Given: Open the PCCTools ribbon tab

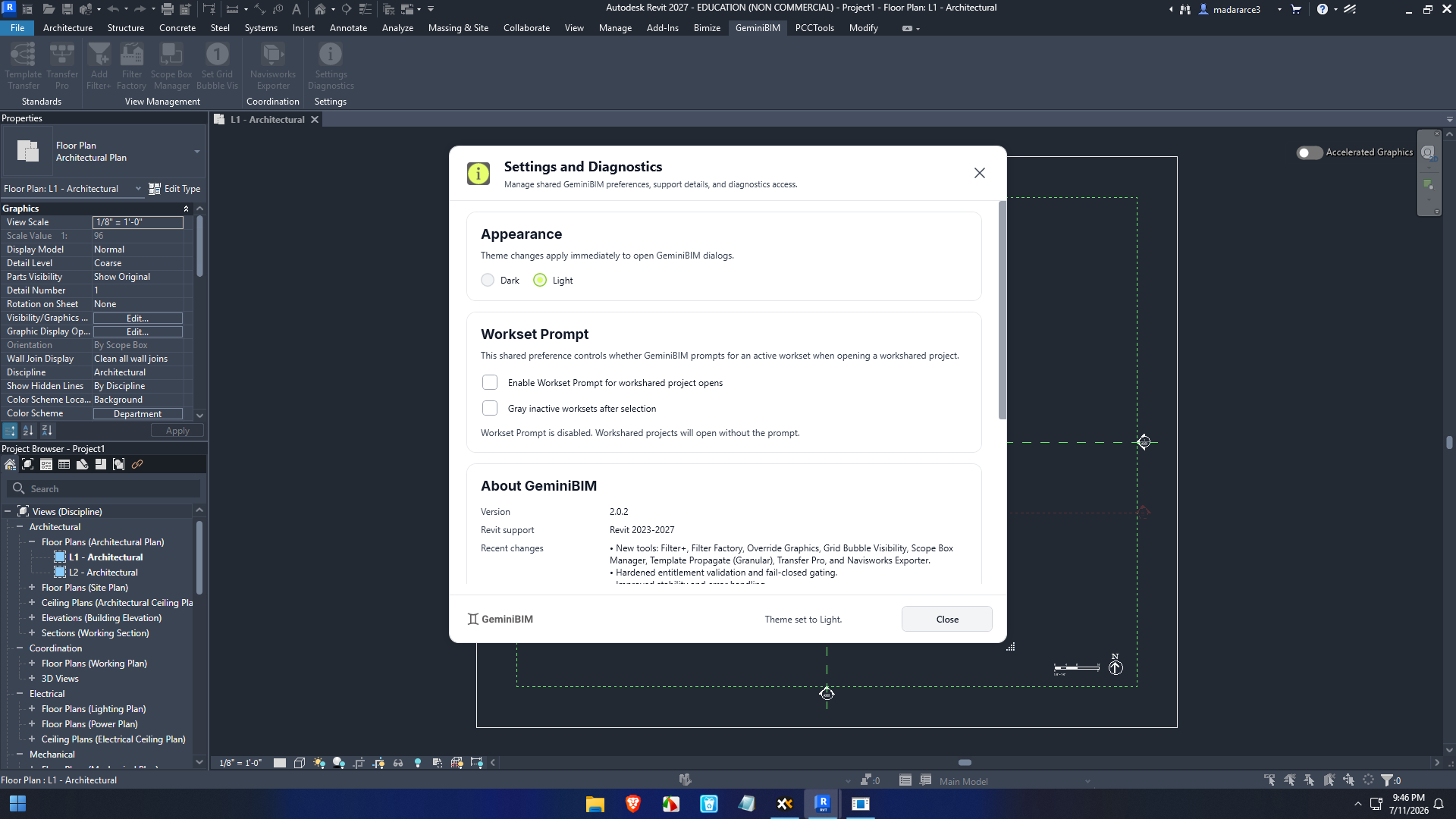Looking at the screenshot, I should pos(814,28).
